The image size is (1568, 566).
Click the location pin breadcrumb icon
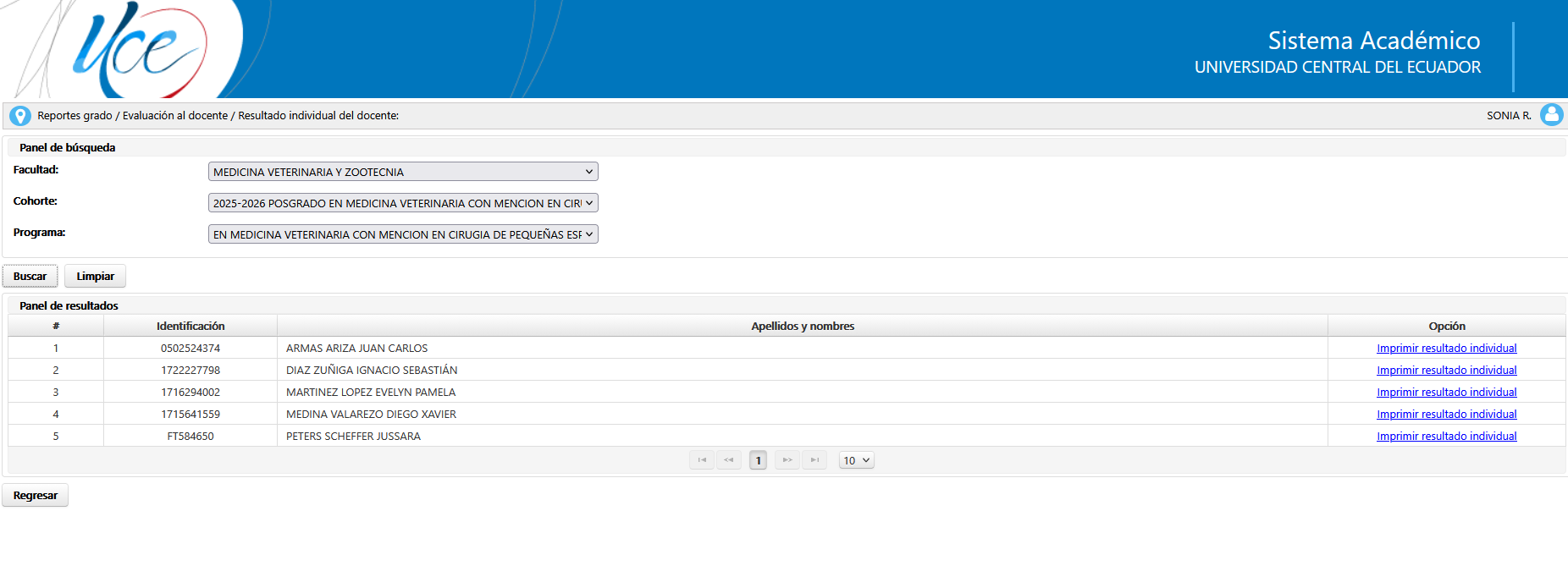point(20,116)
